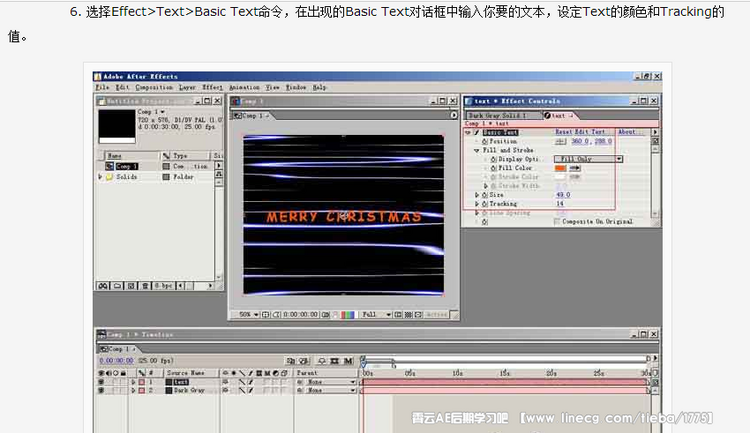Click the orange Fill Color swatch
The image size is (750, 433).
point(560,168)
